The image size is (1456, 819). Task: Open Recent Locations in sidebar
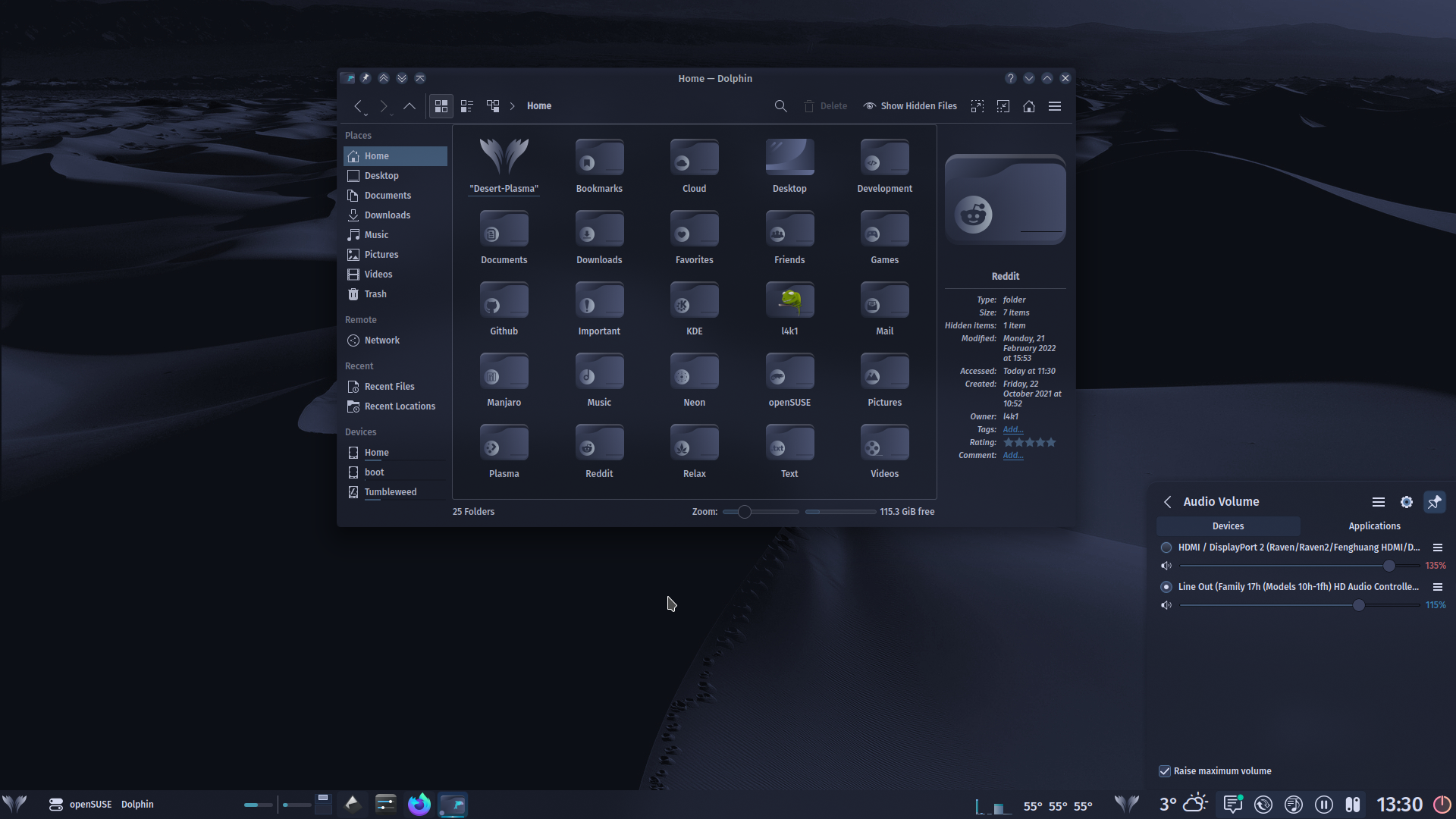tap(395, 406)
